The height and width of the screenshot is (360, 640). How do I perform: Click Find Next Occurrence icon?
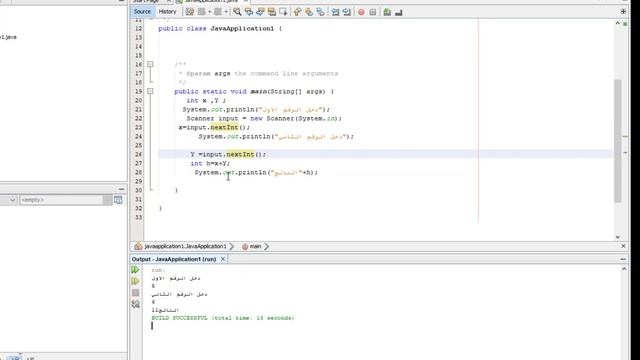pos(260,12)
